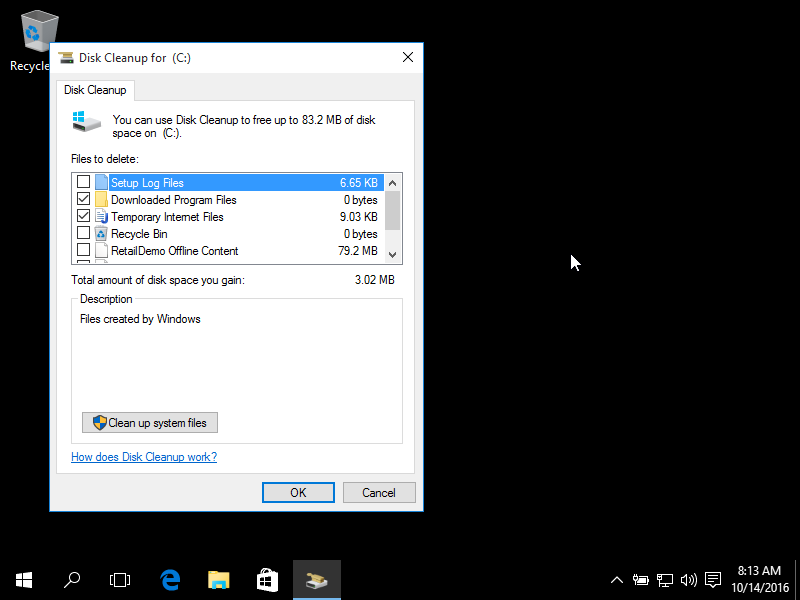Click the Temporary Internet Files icon
The height and width of the screenshot is (600, 800).
coord(101,216)
